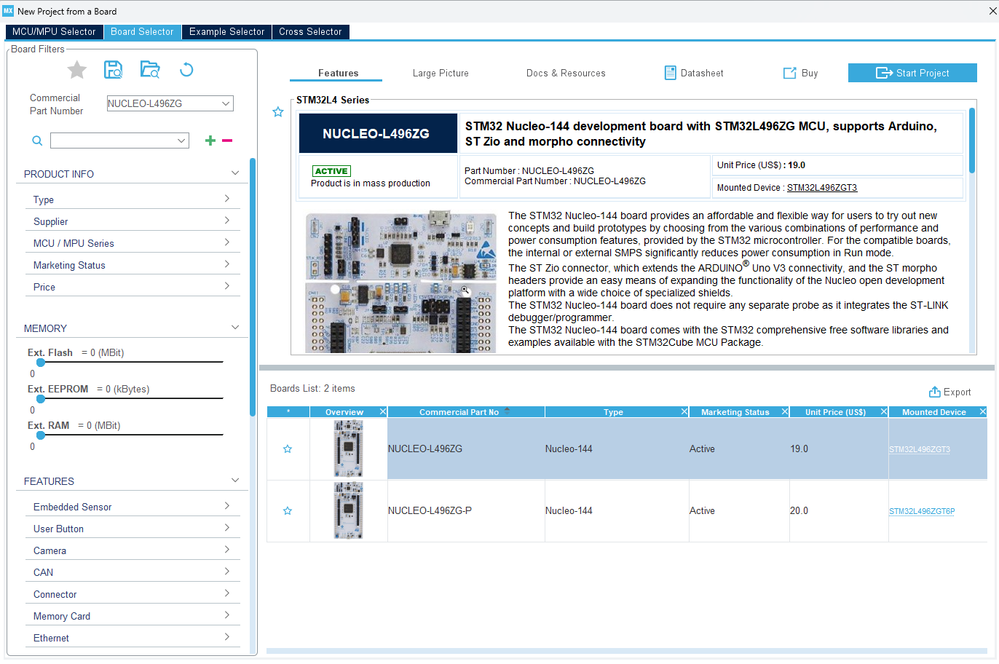Image resolution: width=999 pixels, height=664 pixels.
Task: Click the 20.0 unit price cell
Action: pyautogui.click(x=838, y=511)
